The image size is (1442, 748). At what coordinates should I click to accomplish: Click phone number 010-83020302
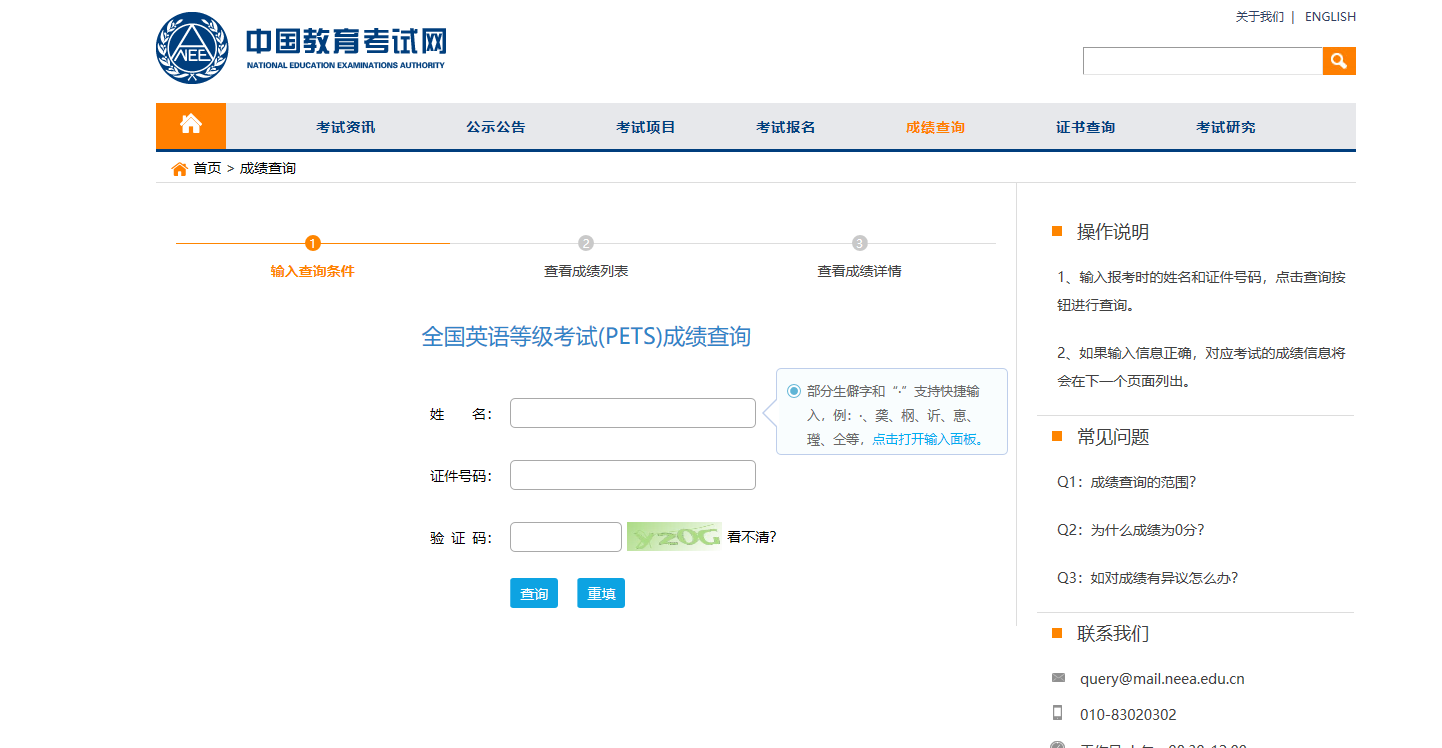[1128, 715]
